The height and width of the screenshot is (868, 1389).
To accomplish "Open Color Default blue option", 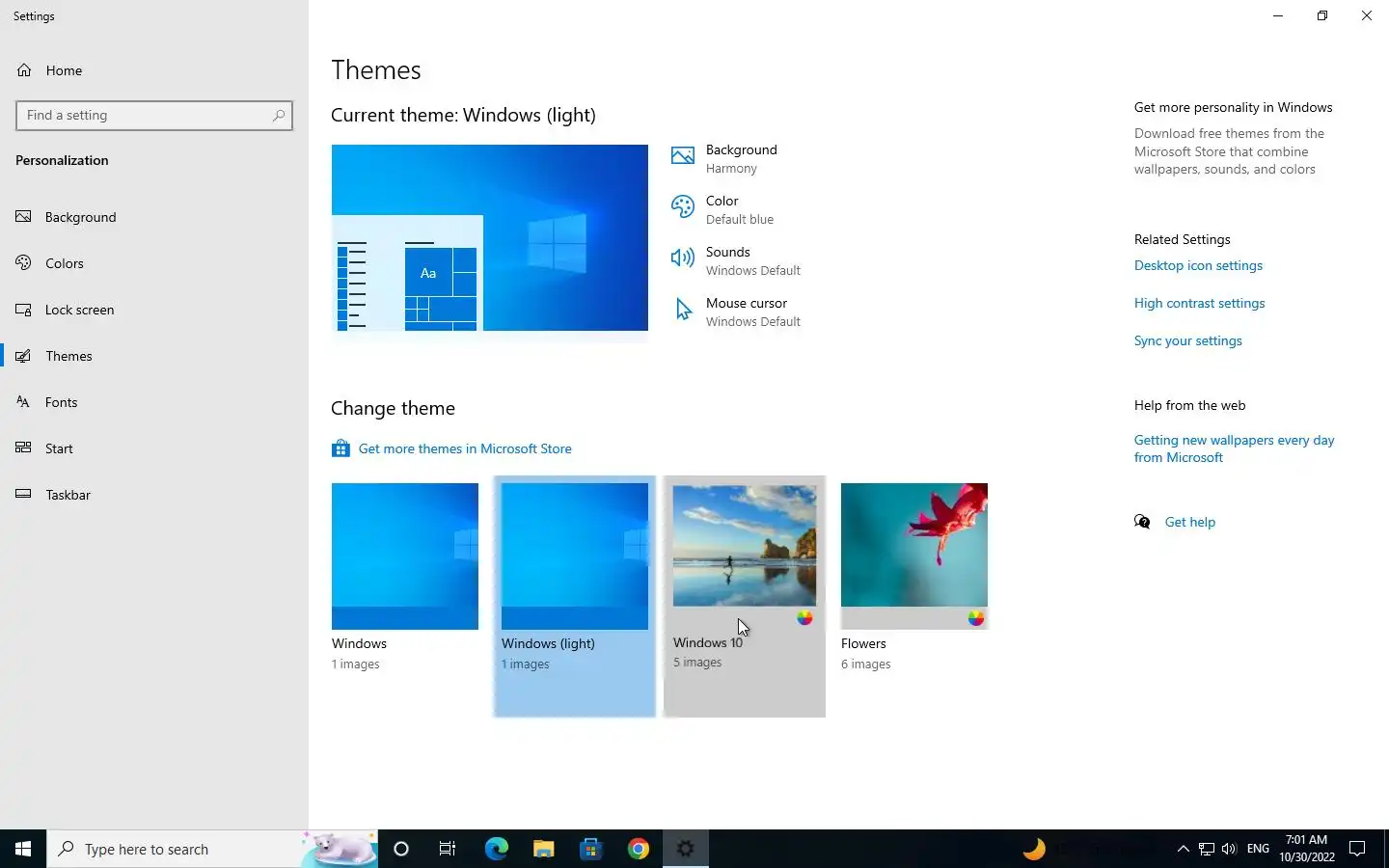I will point(740,209).
